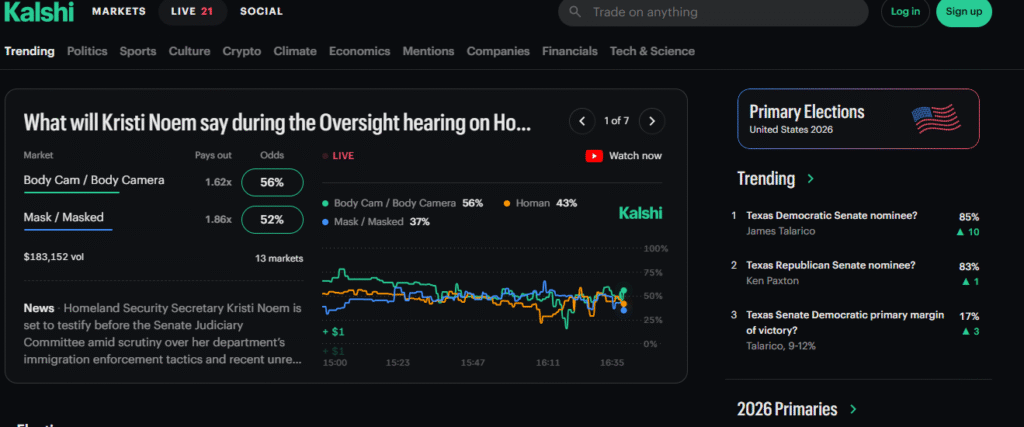Click the 17% value for Talarico, 9-12%
The width and height of the screenshot is (1024, 427).
coord(968,316)
